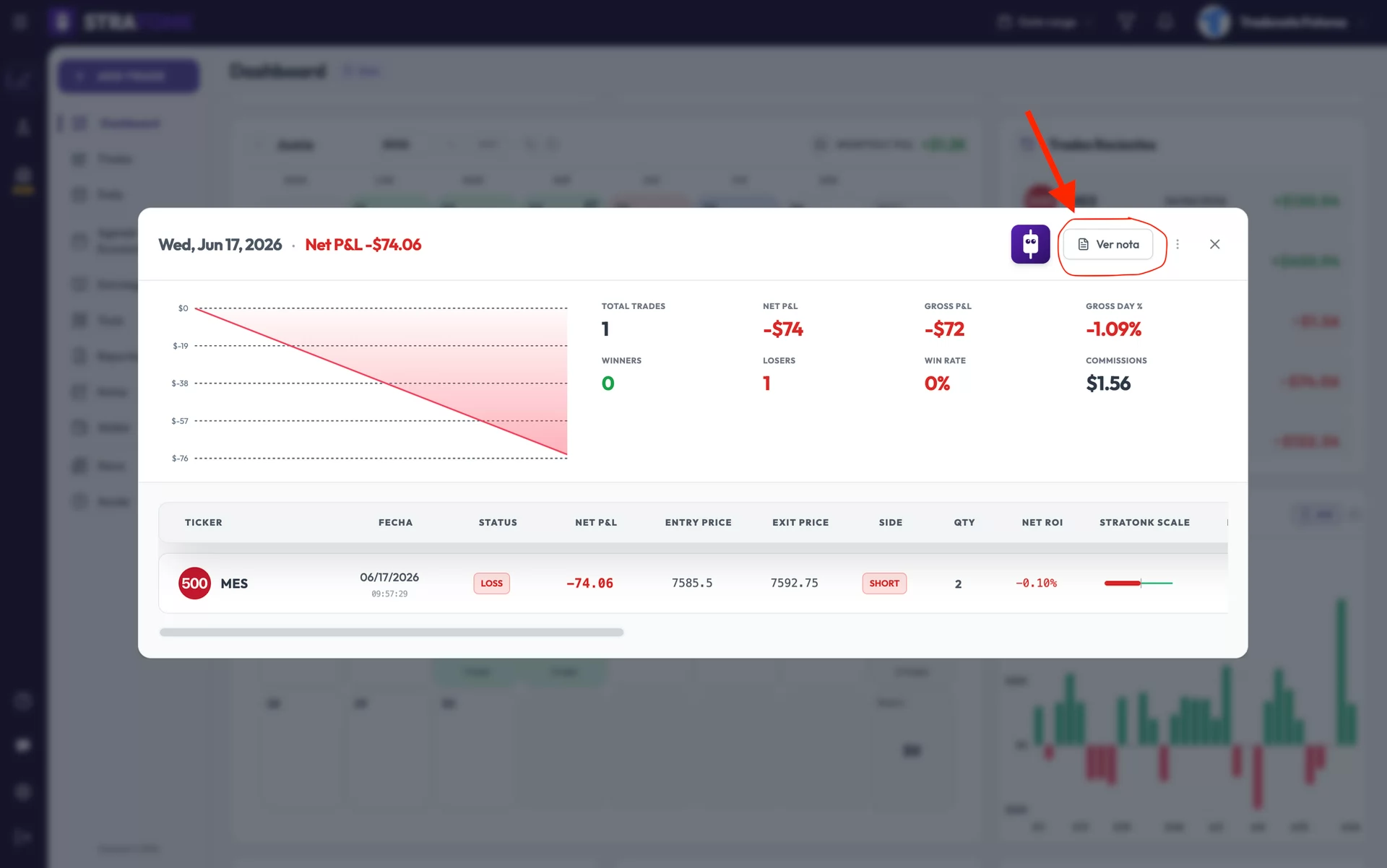Viewport: 1387px width, 868px height.
Task: Click the ENTRY PRICE column header
Action: [x=699, y=522]
